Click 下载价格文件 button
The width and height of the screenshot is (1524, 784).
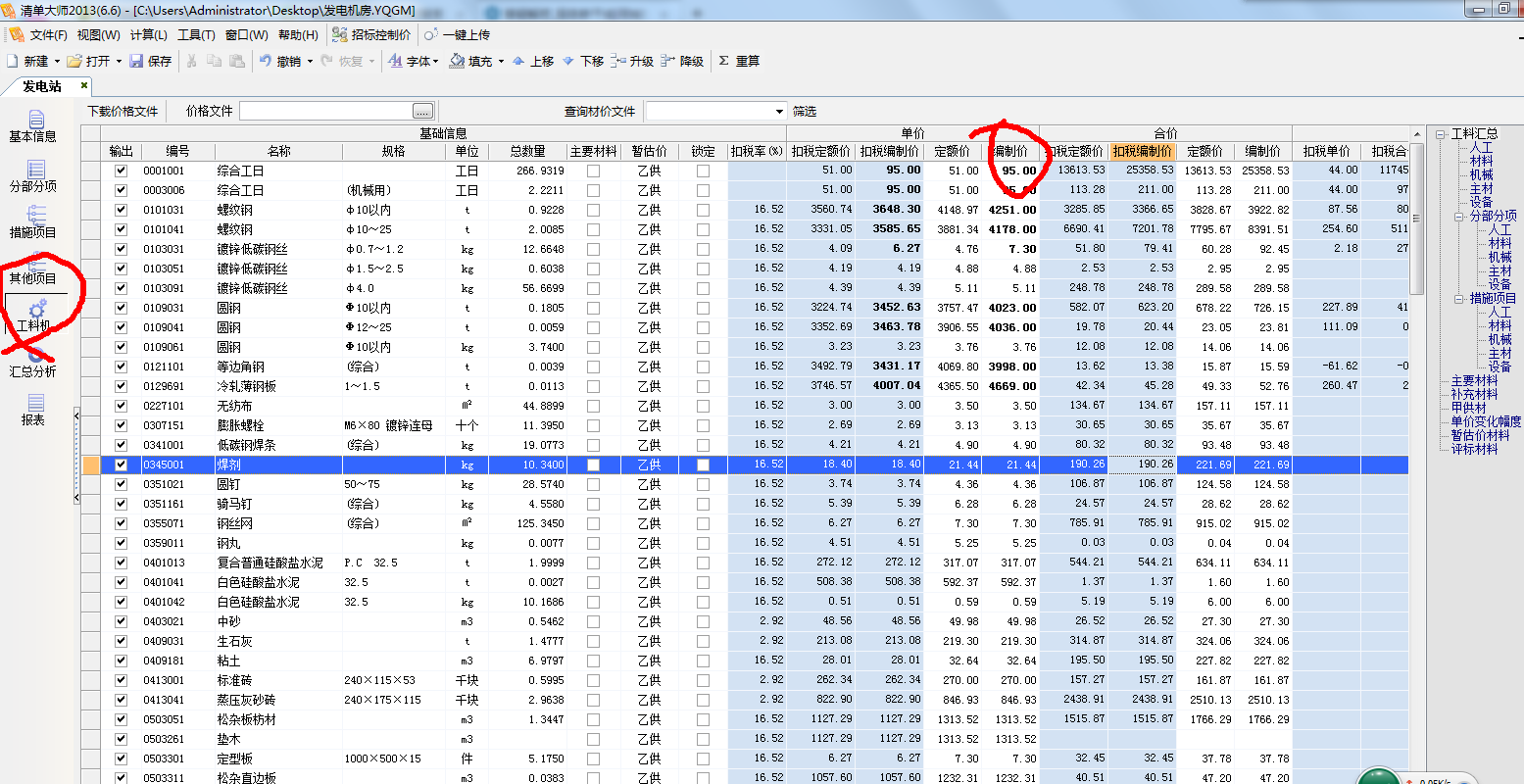coord(123,112)
